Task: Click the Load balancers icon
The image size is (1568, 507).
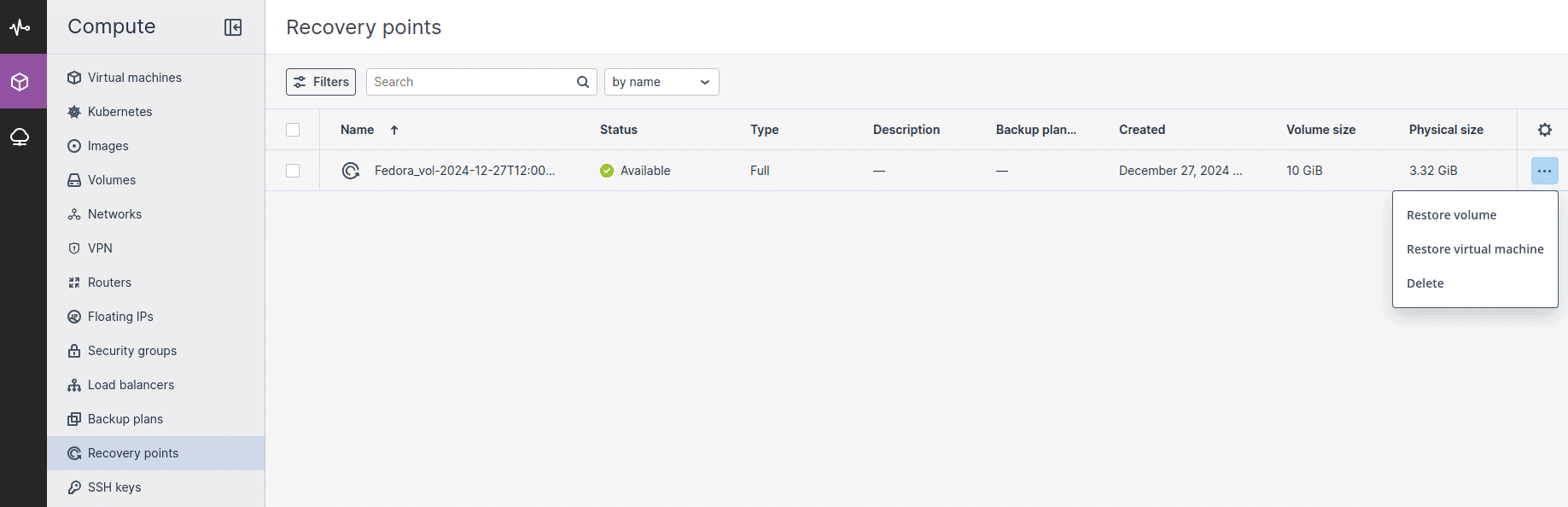Action: [x=74, y=385]
